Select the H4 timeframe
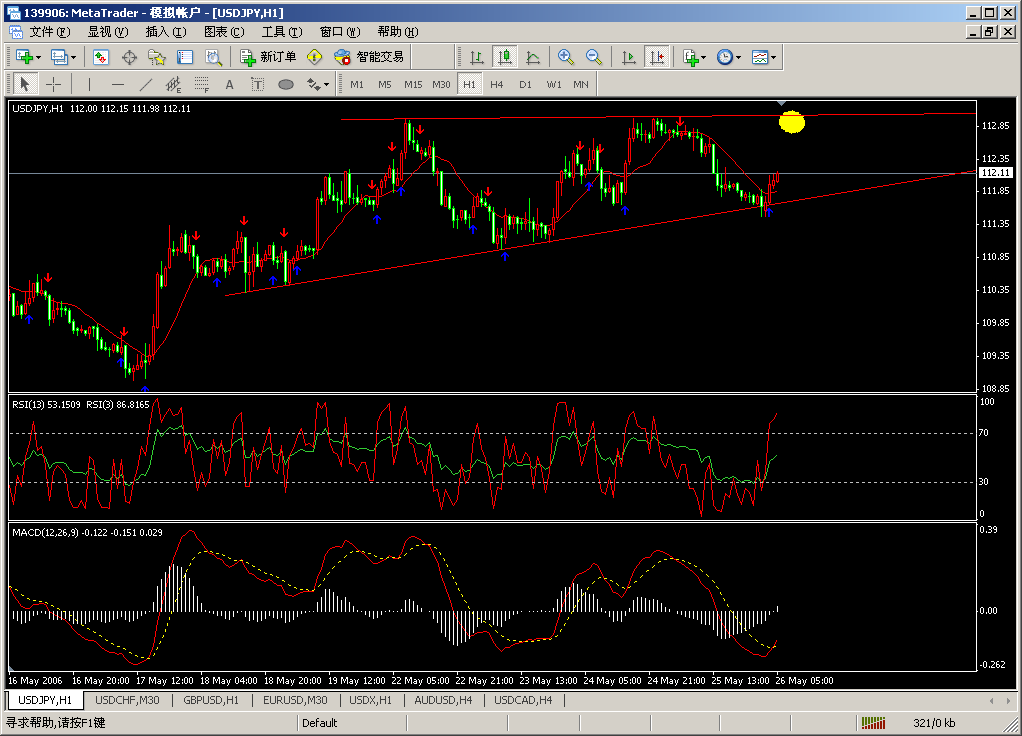The height and width of the screenshot is (736, 1022). coord(497,84)
